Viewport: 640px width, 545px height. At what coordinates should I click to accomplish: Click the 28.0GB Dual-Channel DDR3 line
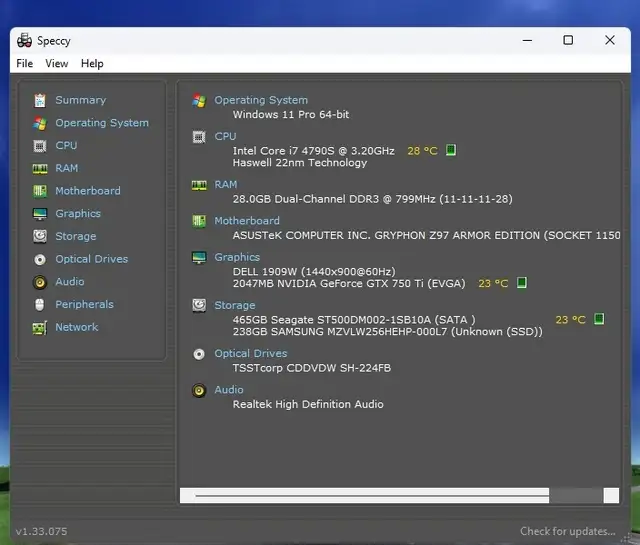coord(373,199)
